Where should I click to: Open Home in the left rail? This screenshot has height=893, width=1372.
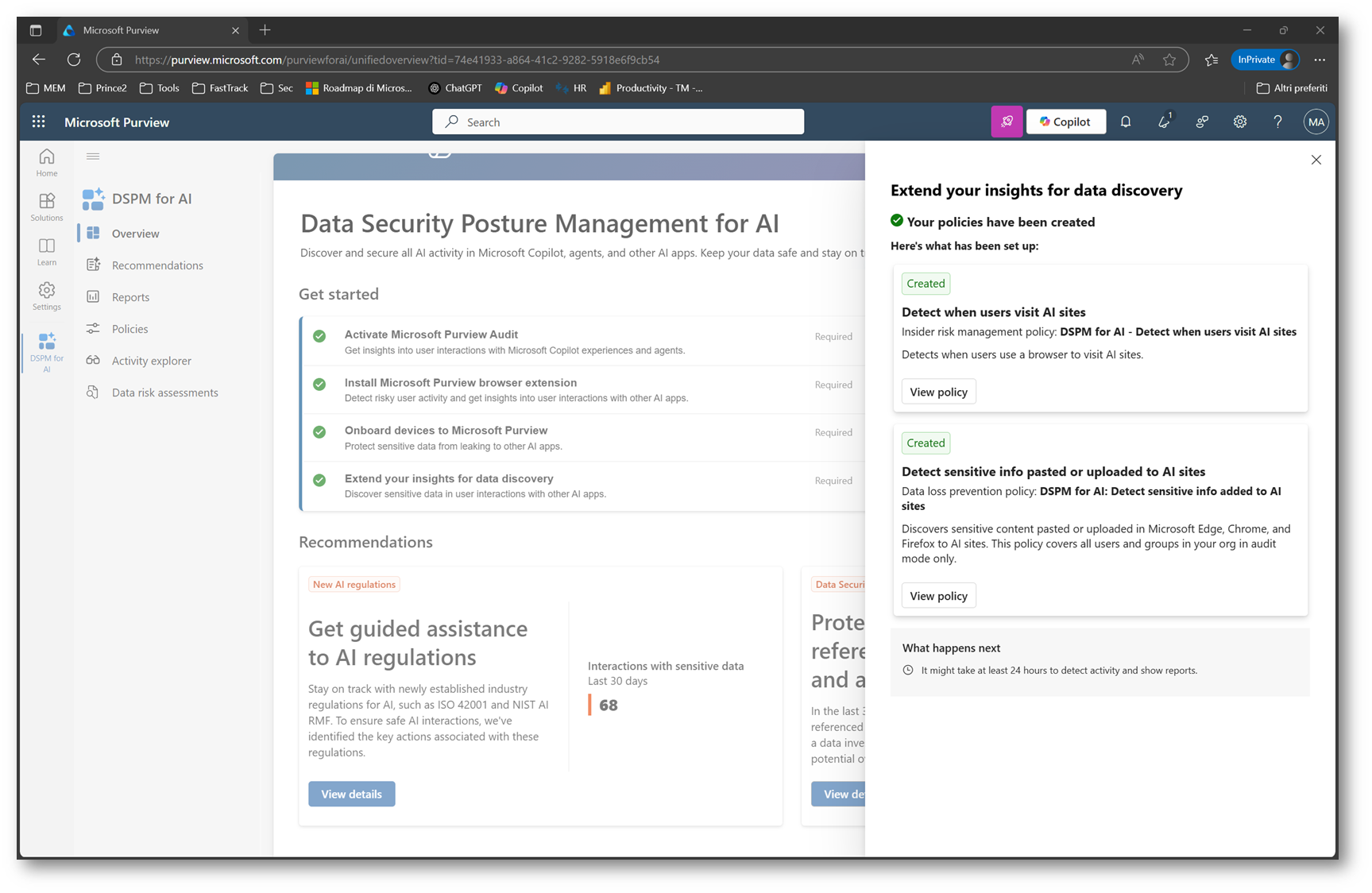click(x=47, y=162)
